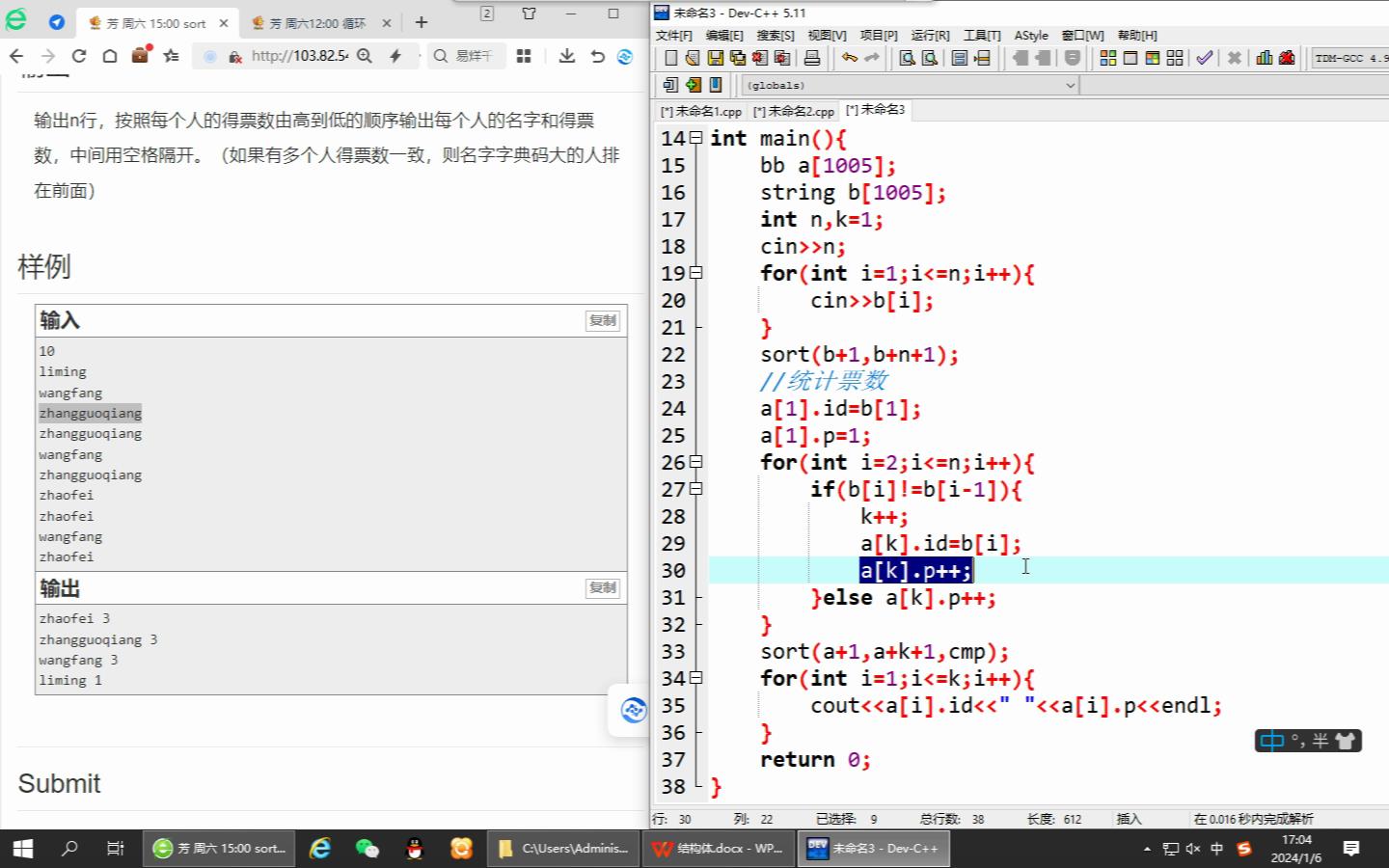Switch to browser tab 芳 周六12:00 循环
The image size is (1389, 868).
click(x=318, y=22)
